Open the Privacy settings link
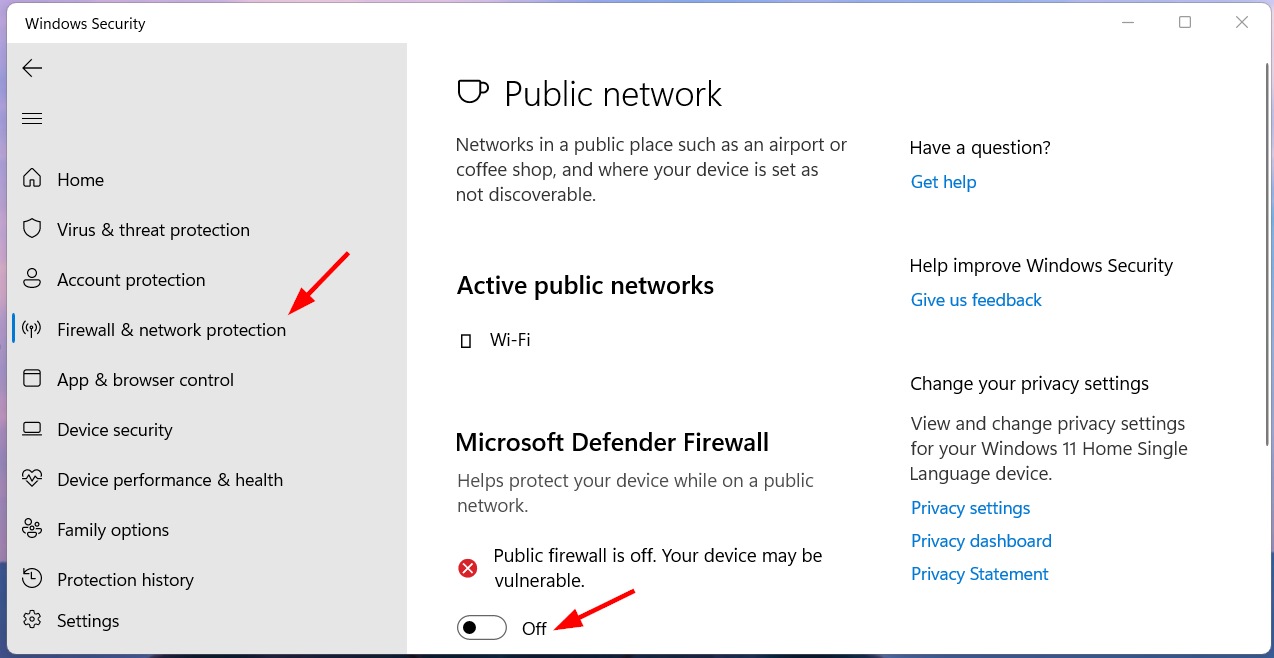The height and width of the screenshot is (658, 1274). tap(970, 508)
